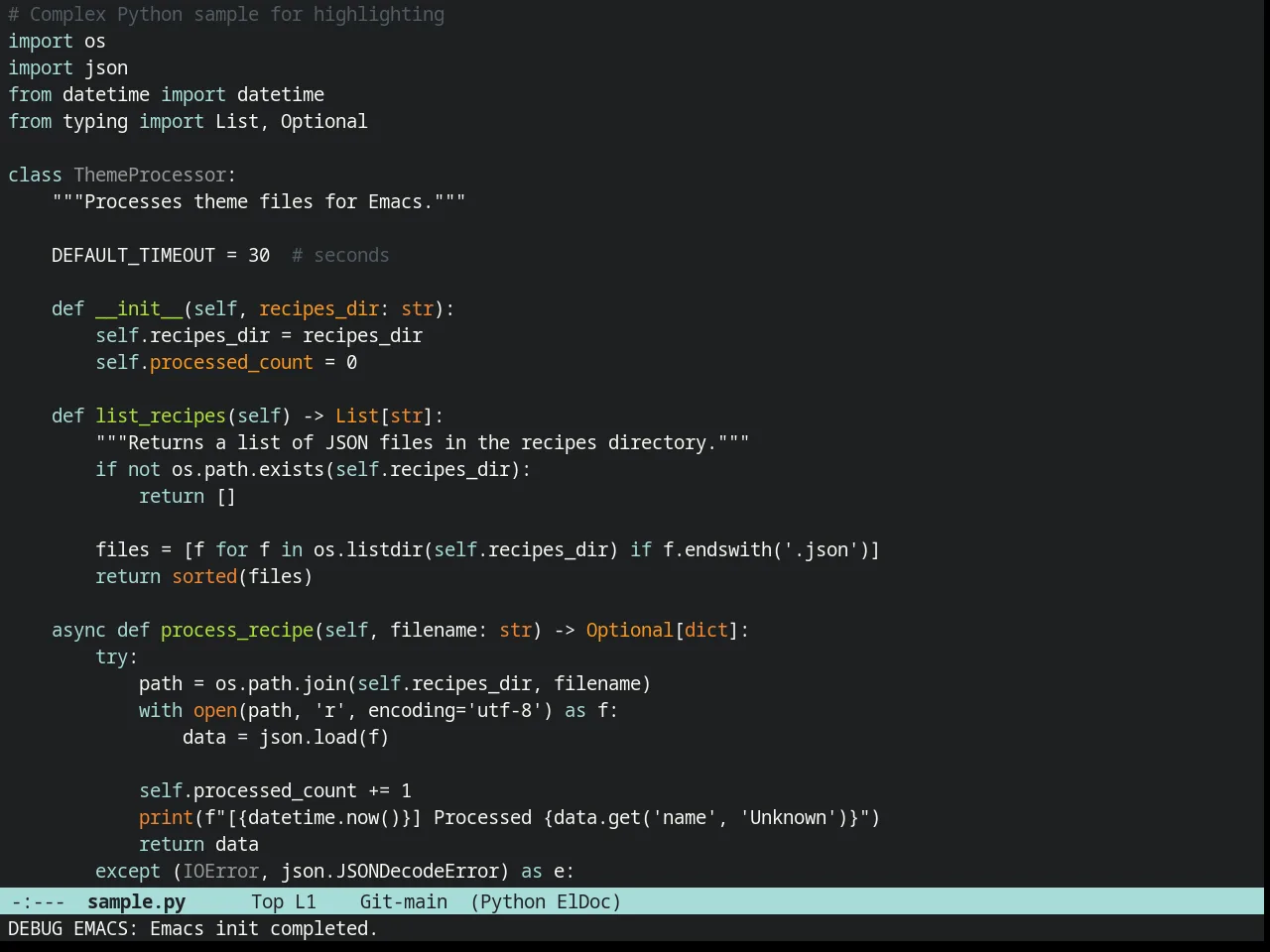Click 'Optional[dict]' return annotation
Screen dimensions: 1270x952
pos(663,630)
